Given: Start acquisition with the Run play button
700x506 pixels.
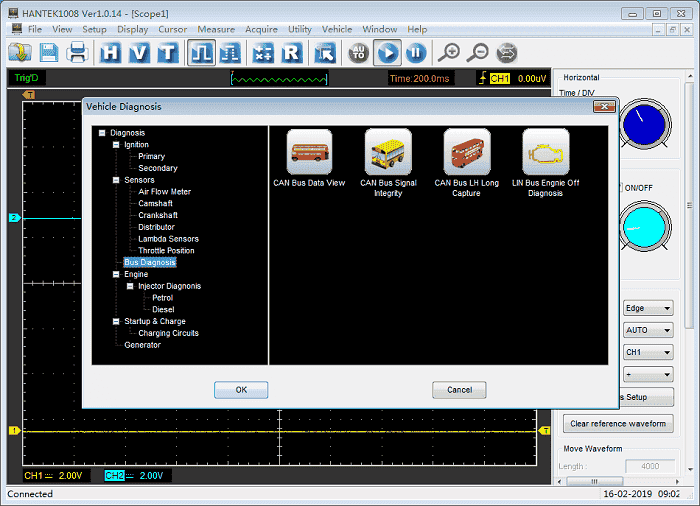Looking at the screenshot, I should 387,53.
